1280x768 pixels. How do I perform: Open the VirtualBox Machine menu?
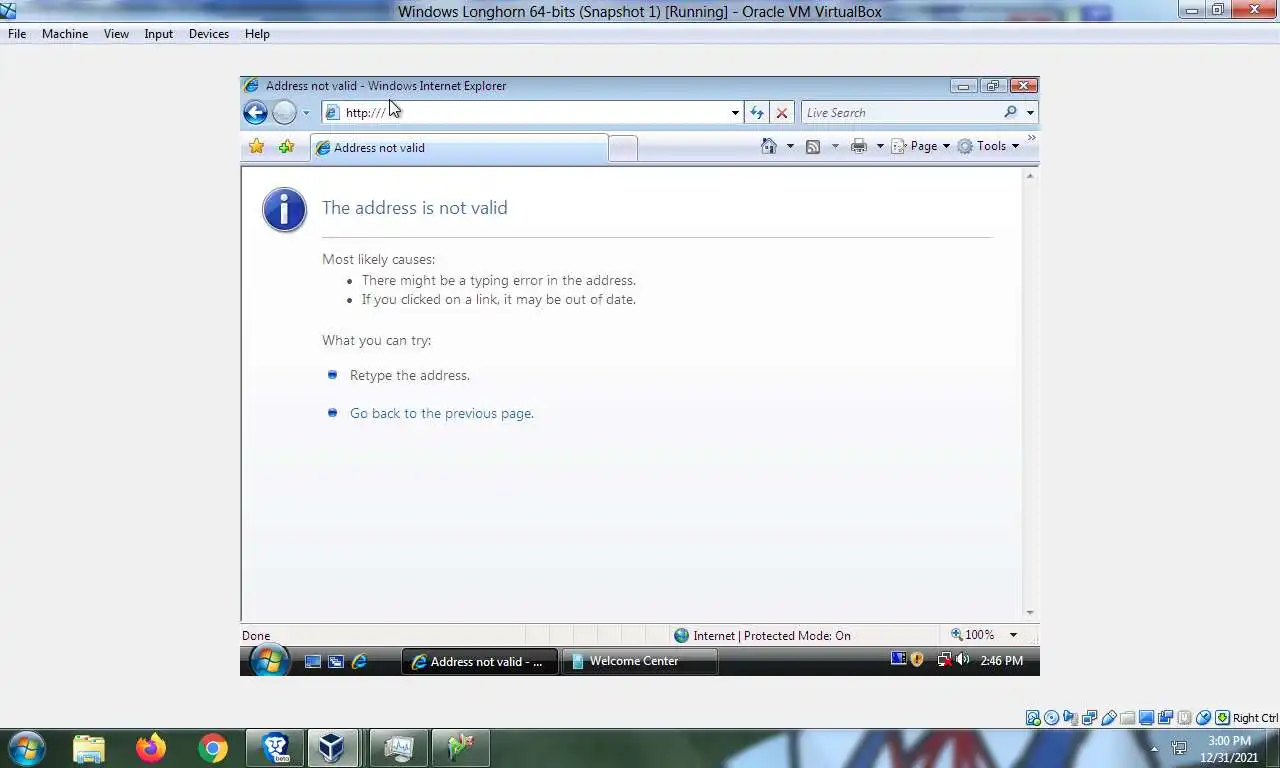(65, 34)
